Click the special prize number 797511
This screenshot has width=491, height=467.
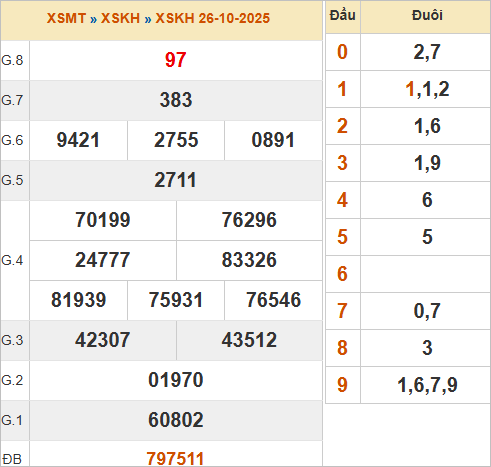click(175, 459)
